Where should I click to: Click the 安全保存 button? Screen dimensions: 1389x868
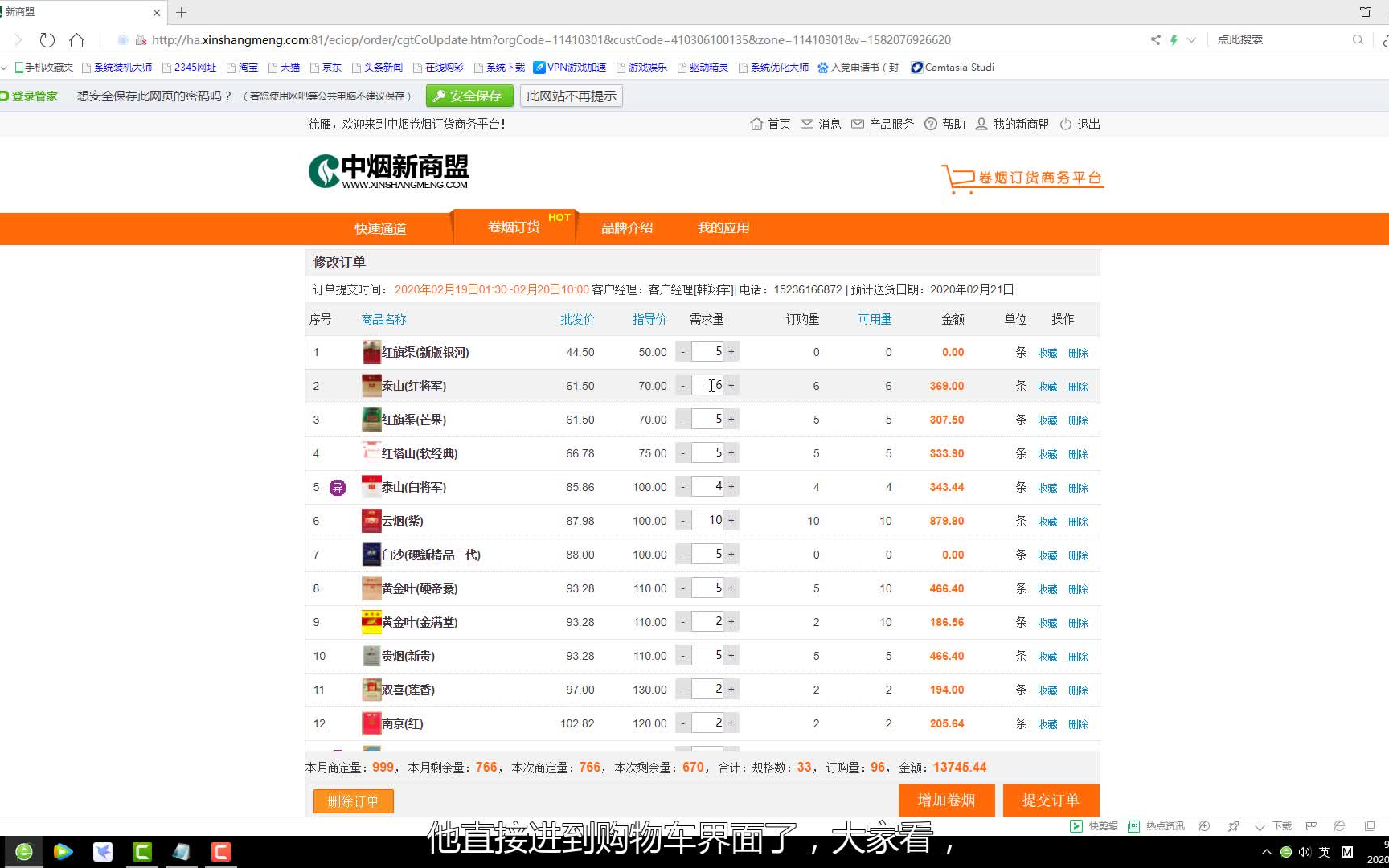(x=469, y=96)
